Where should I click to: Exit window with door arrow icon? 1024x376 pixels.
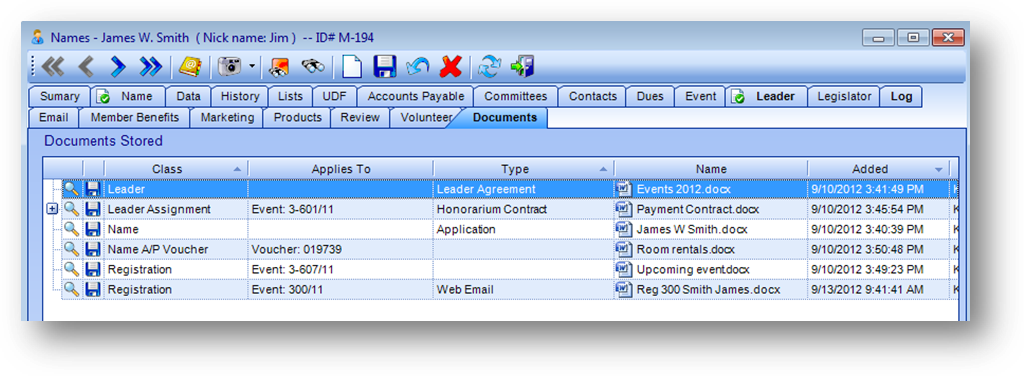[x=523, y=66]
